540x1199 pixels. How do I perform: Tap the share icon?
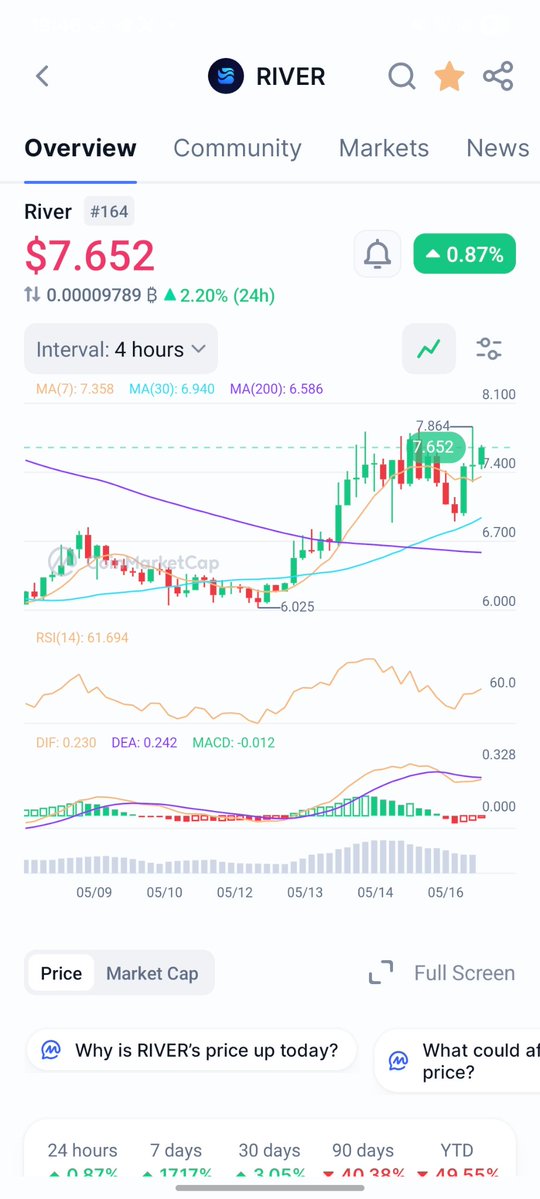pos(498,76)
